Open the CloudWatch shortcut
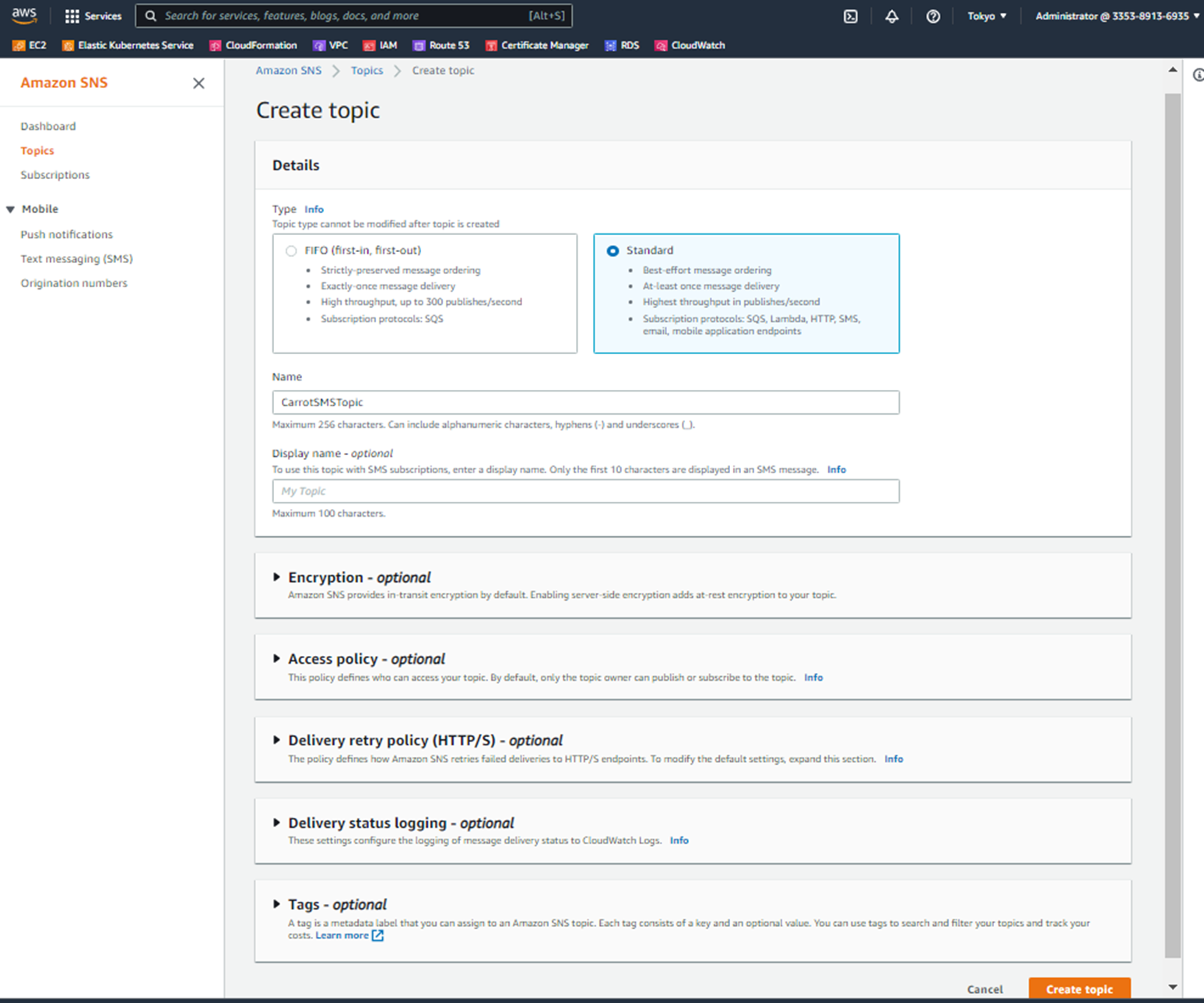This screenshot has height=1003, width=1204. point(690,45)
